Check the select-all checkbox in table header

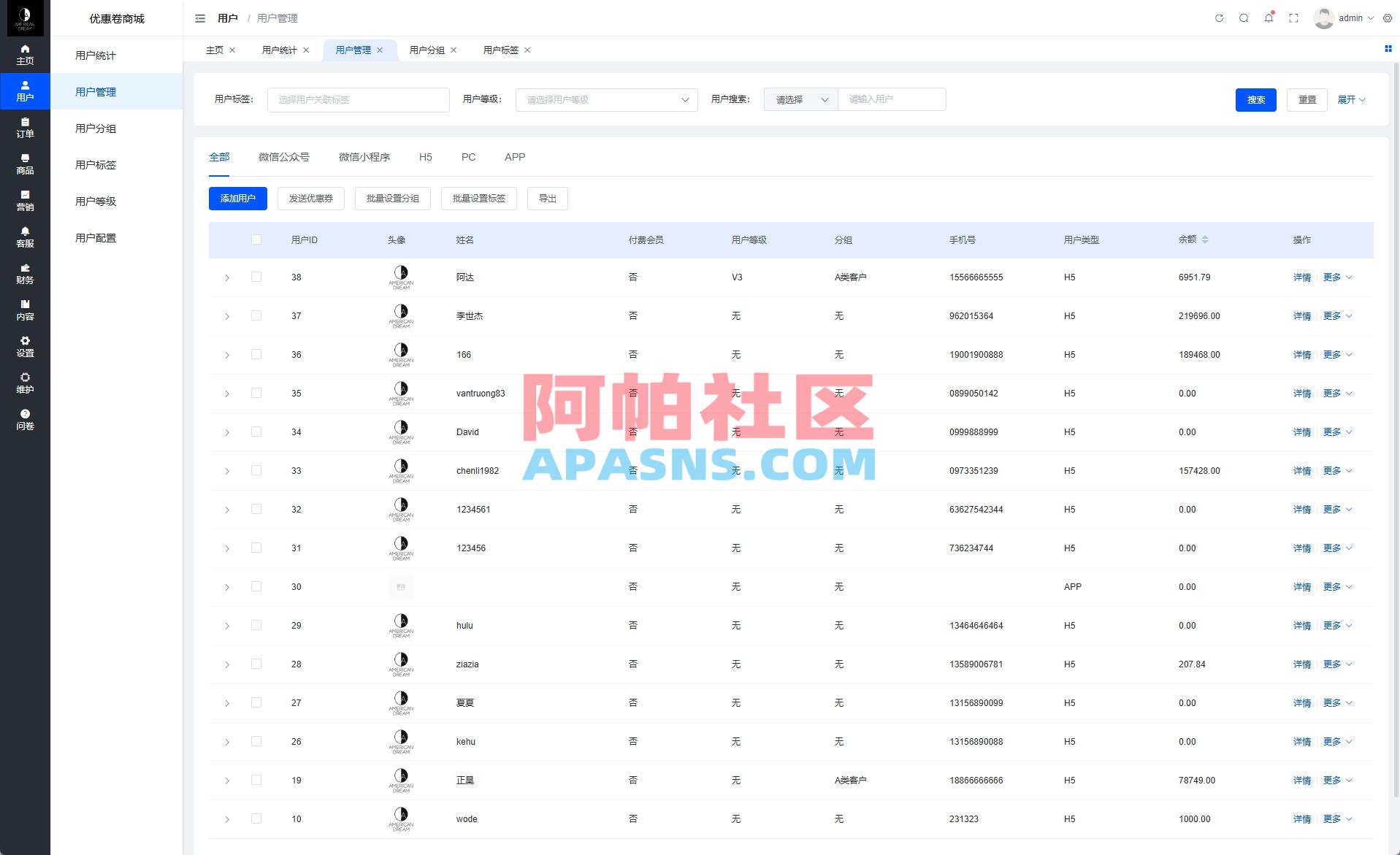[x=256, y=239]
